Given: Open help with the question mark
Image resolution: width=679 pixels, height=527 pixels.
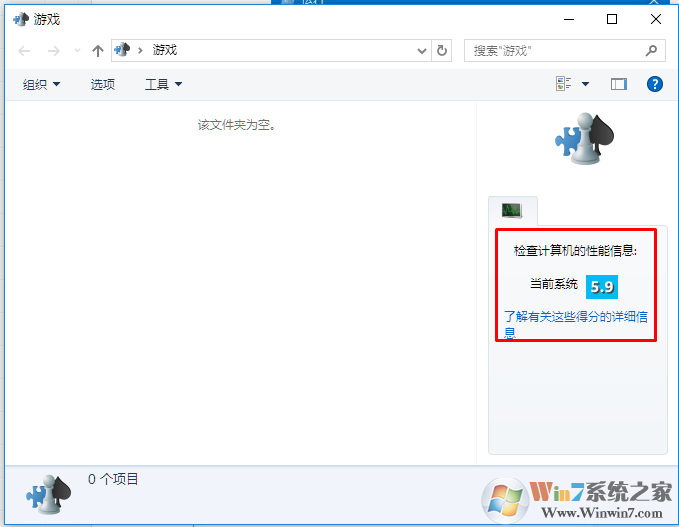Looking at the screenshot, I should (655, 84).
